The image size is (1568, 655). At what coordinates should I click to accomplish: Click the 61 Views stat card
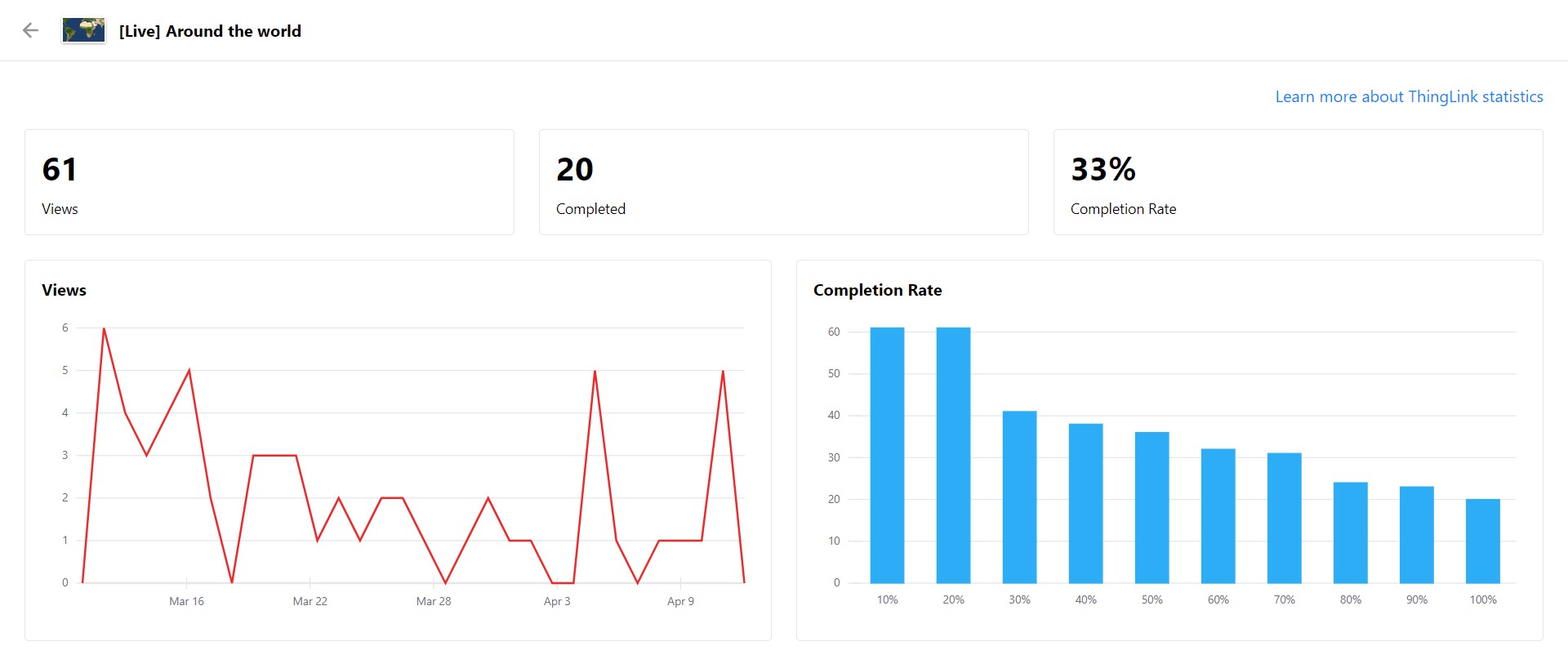click(269, 182)
